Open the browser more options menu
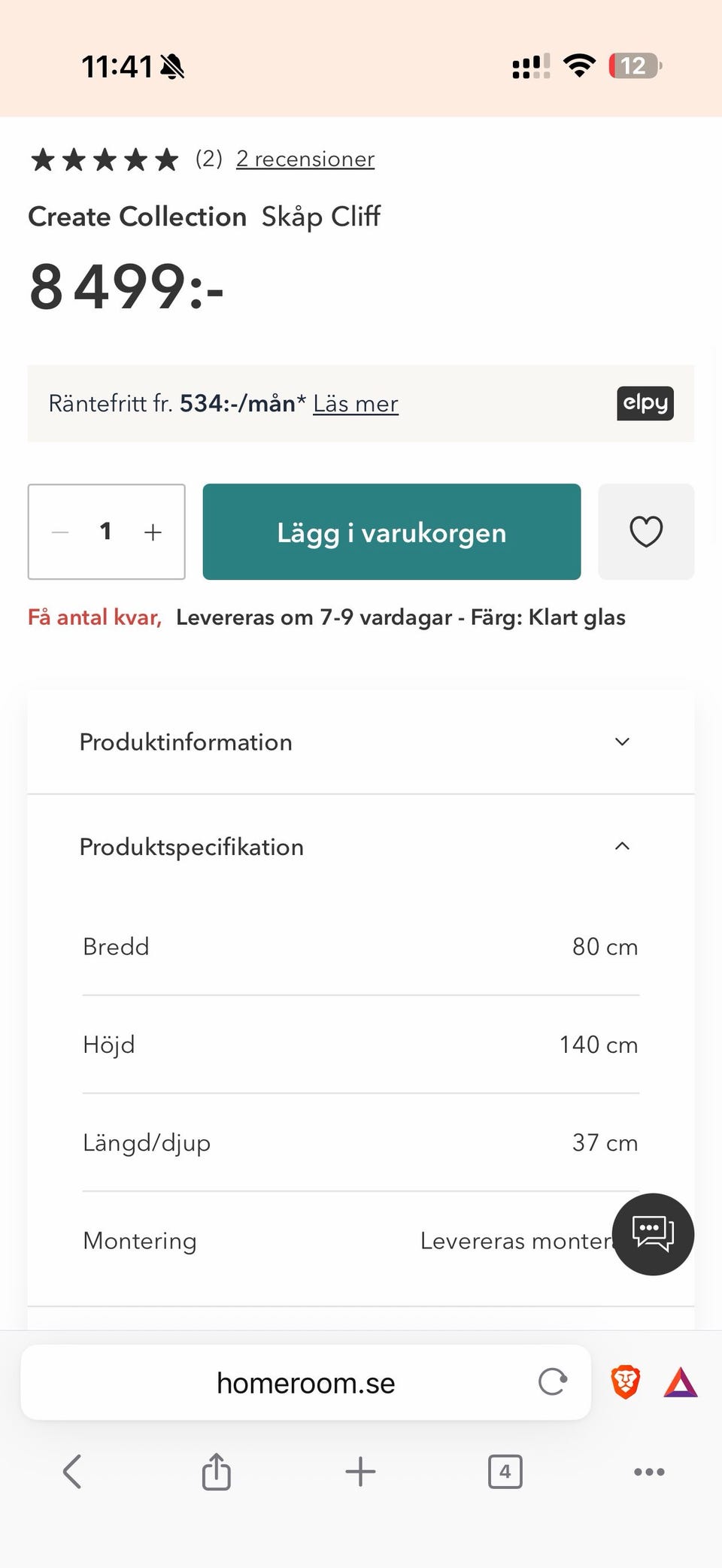Screen dimensions: 722x1568 (649, 1472)
